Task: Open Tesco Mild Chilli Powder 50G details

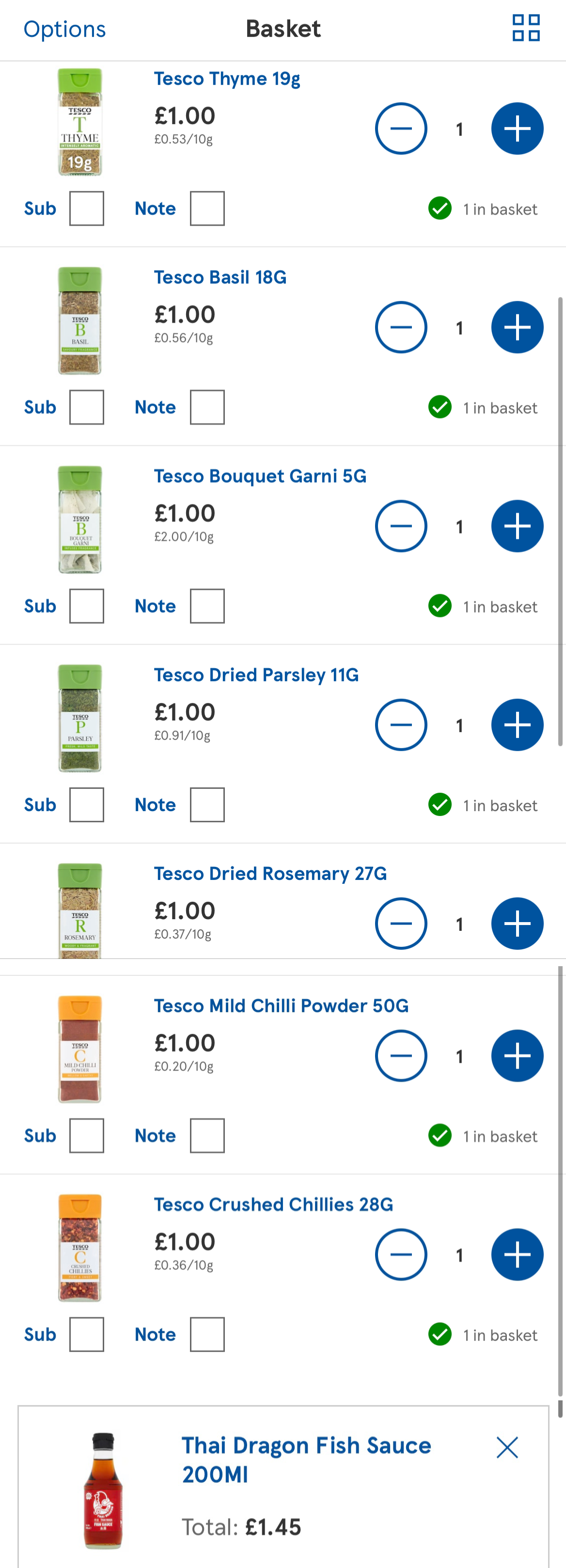Action: pos(281,1005)
